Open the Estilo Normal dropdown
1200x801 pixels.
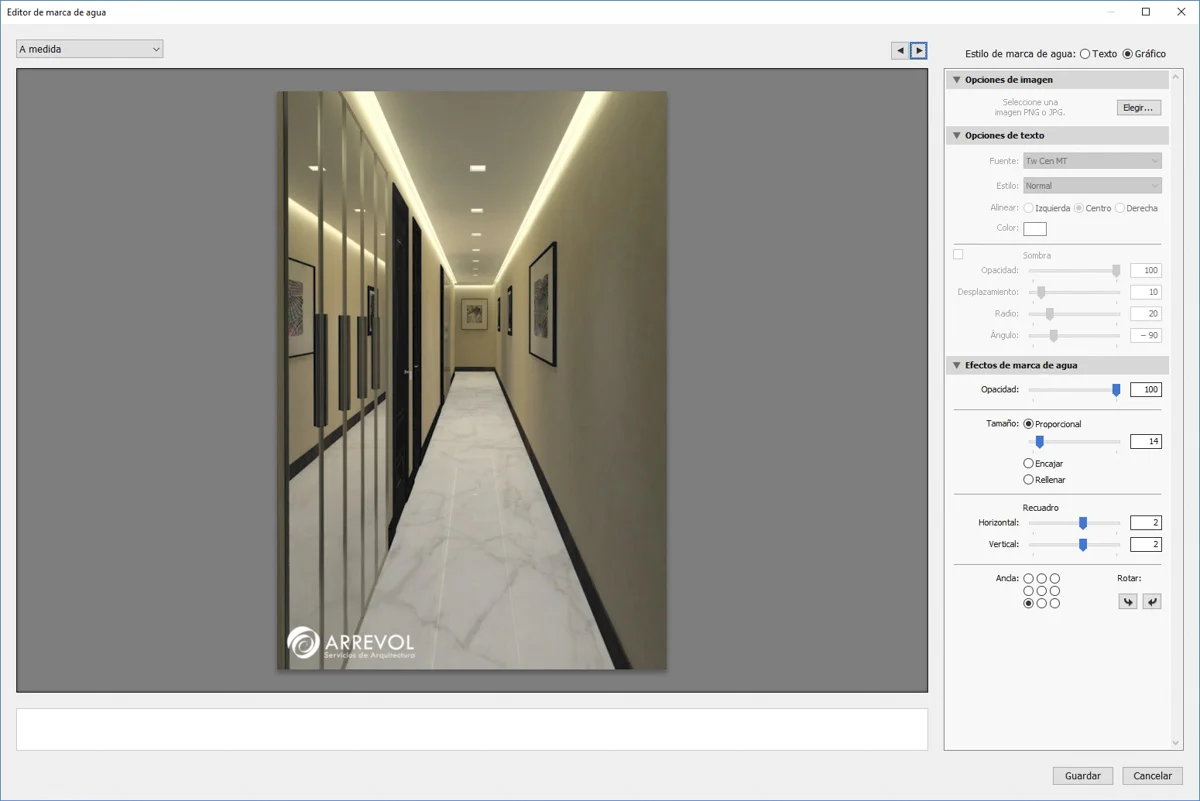(1092, 186)
